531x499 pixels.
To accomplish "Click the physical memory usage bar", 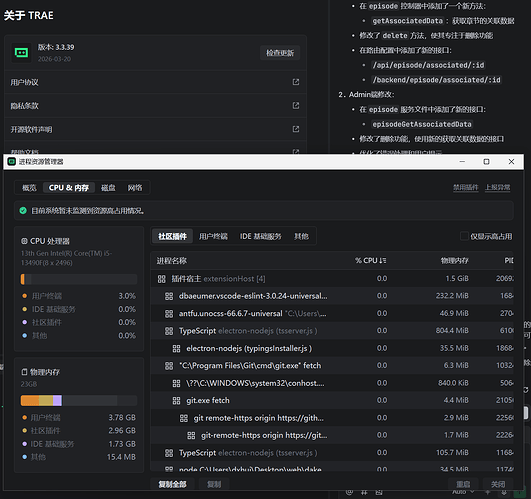I will coord(79,400).
